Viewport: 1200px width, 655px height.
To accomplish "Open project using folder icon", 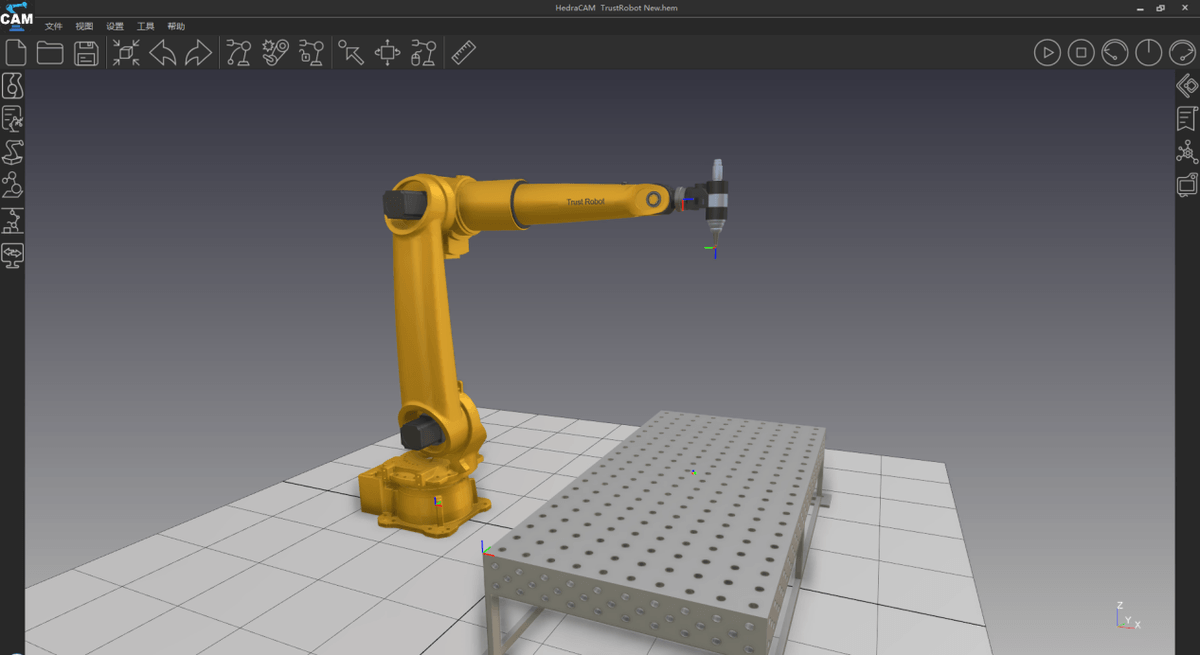I will pyautogui.click(x=50, y=53).
